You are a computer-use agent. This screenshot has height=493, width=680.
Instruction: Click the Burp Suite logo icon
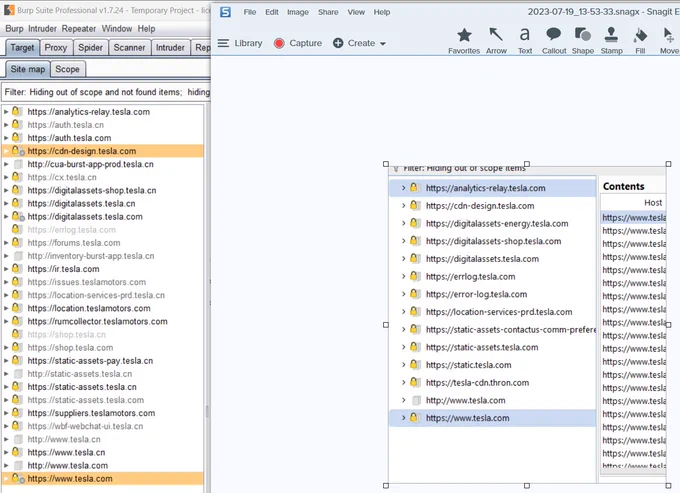point(9,10)
